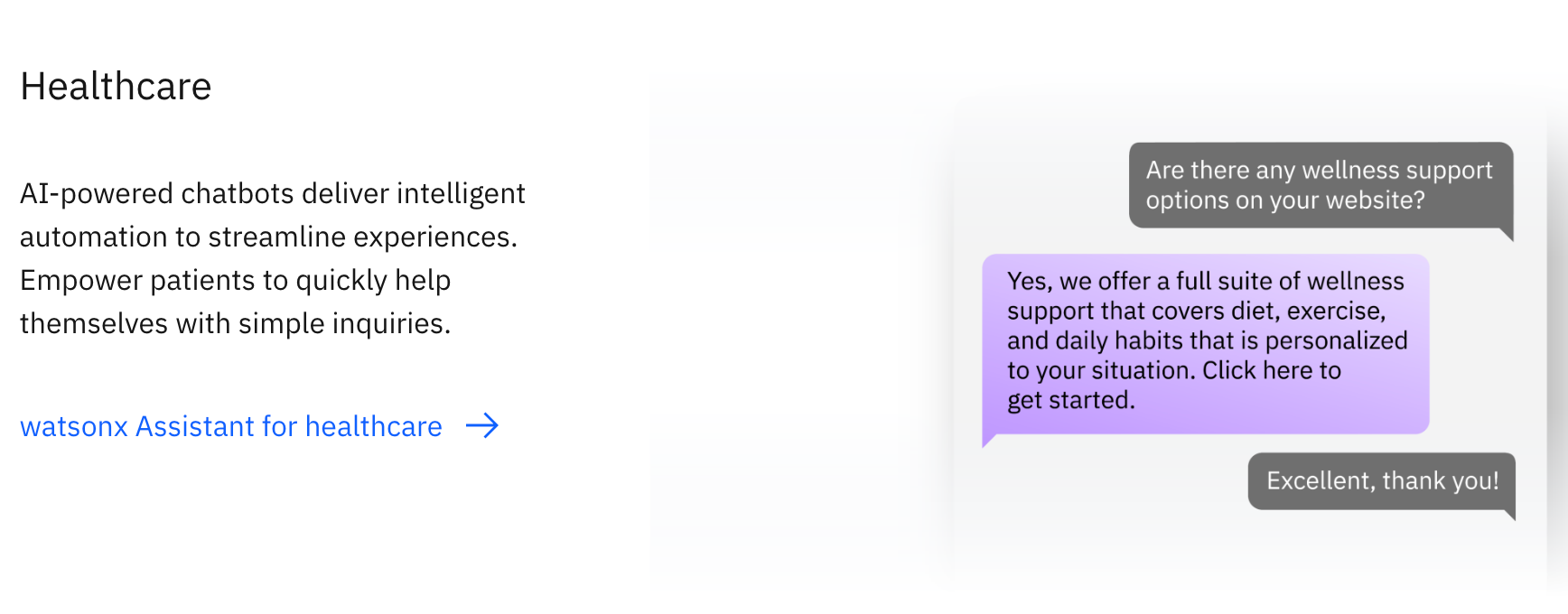Select the 'Healthcare' heading
This screenshot has height=614, width=1568.
point(116,86)
